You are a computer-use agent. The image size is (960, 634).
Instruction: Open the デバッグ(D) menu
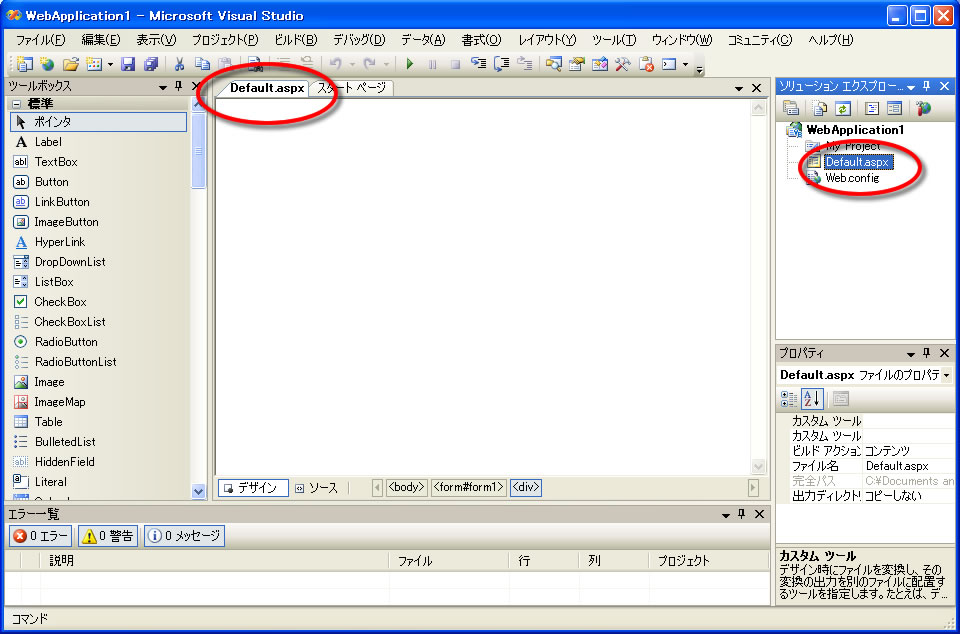point(359,40)
